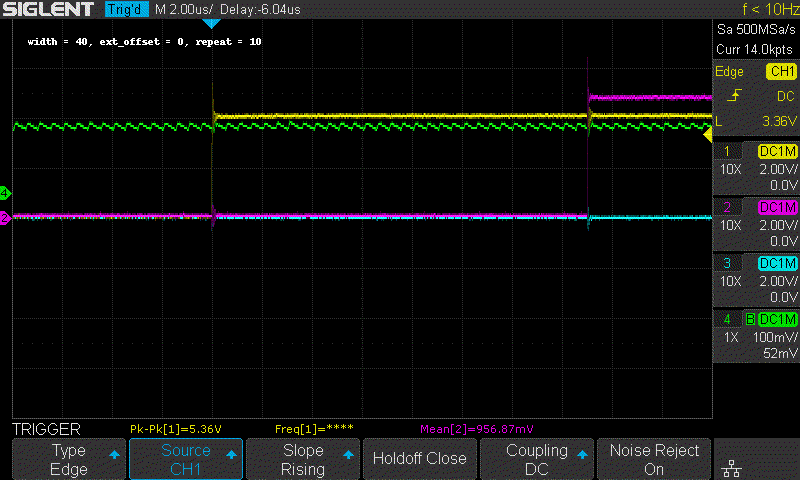800x480 pixels.
Task: Click the M 2.00us timebase readout
Action: pos(184,9)
